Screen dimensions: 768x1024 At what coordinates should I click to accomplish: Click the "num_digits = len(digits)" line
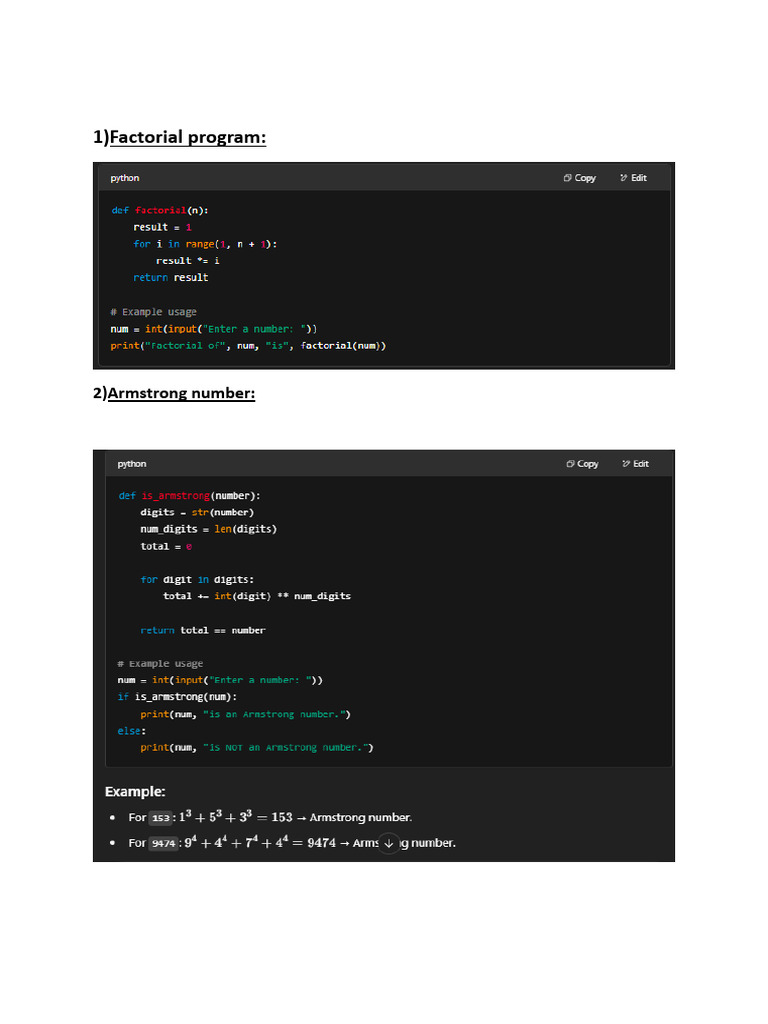209,529
